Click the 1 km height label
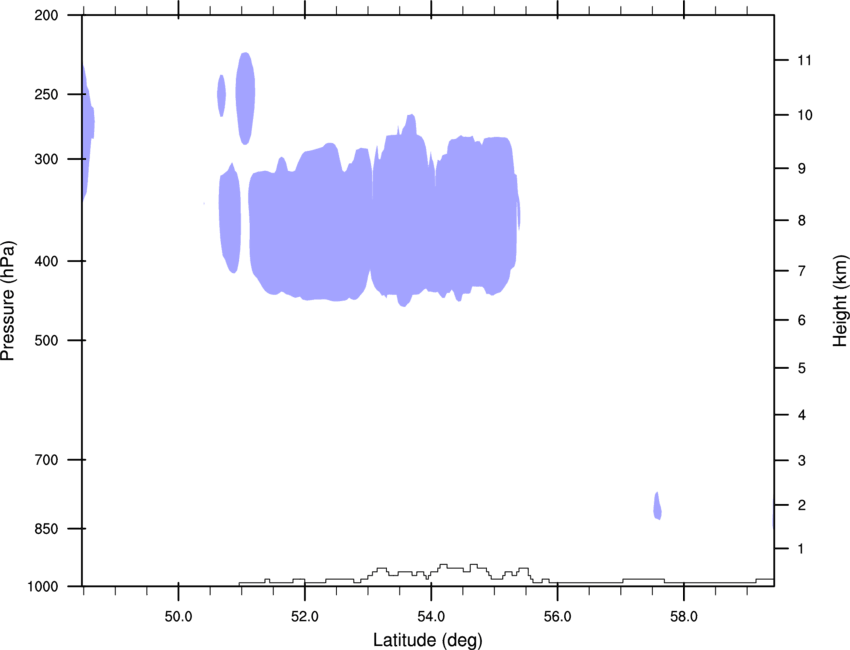 pyautogui.click(x=801, y=549)
